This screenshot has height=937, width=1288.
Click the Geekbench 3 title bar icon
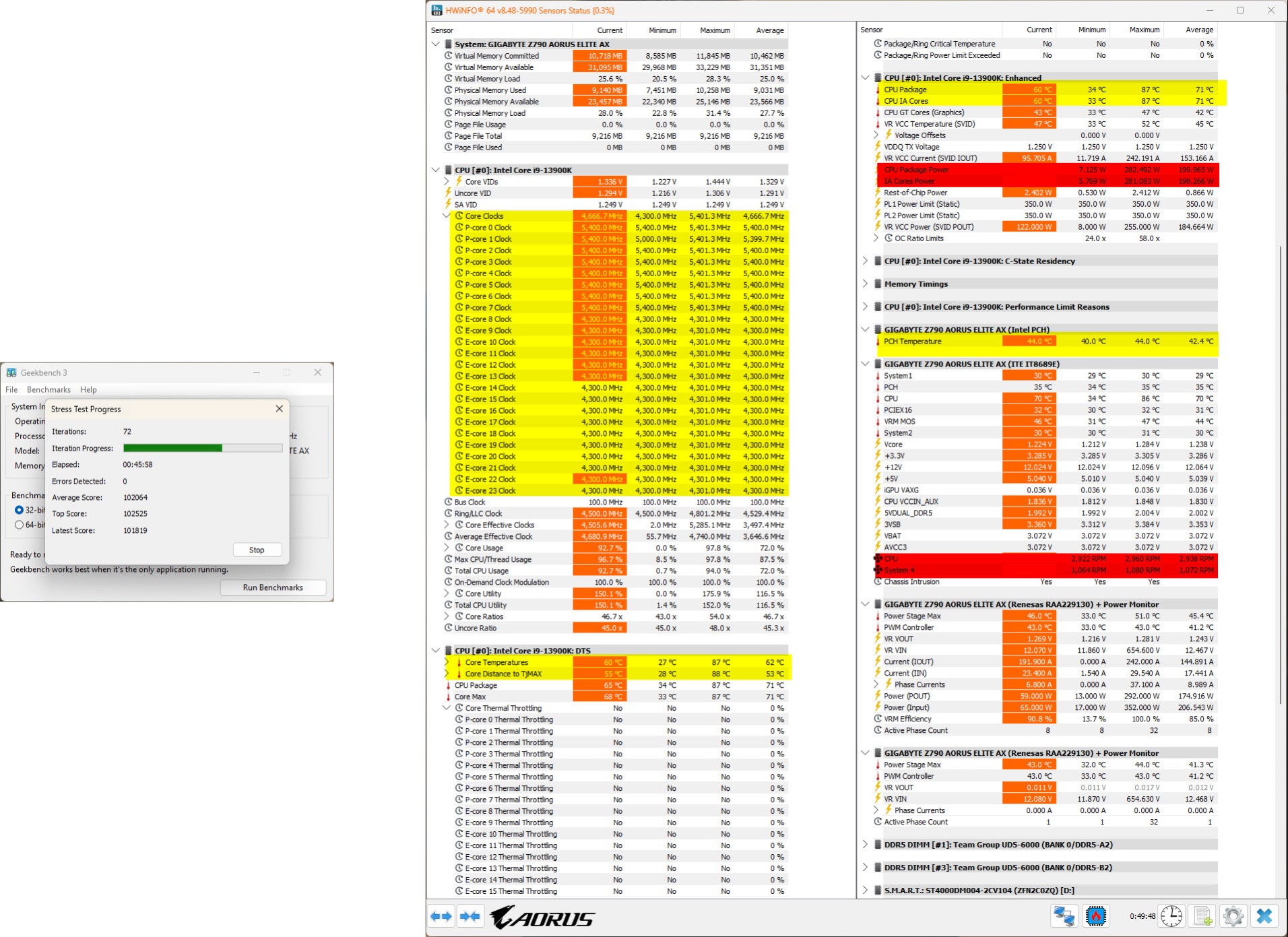11,373
